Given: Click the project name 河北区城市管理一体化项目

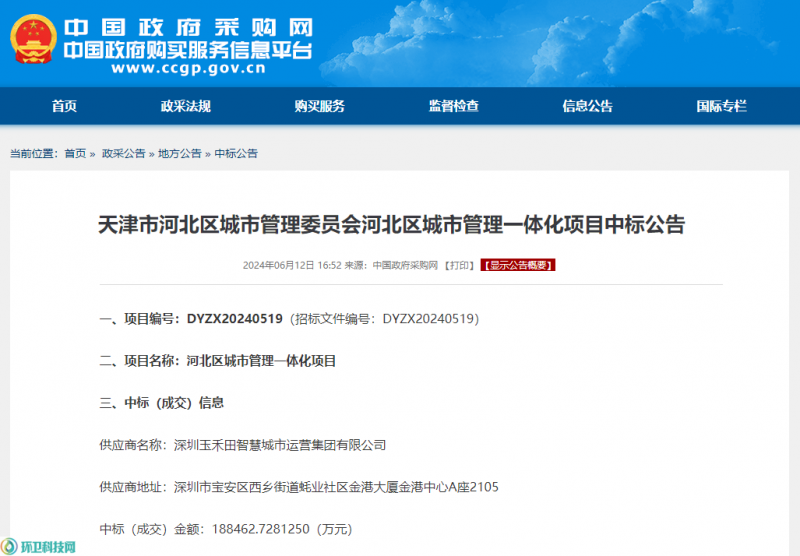Looking at the screenshot, I should click(x=261, y=361).
